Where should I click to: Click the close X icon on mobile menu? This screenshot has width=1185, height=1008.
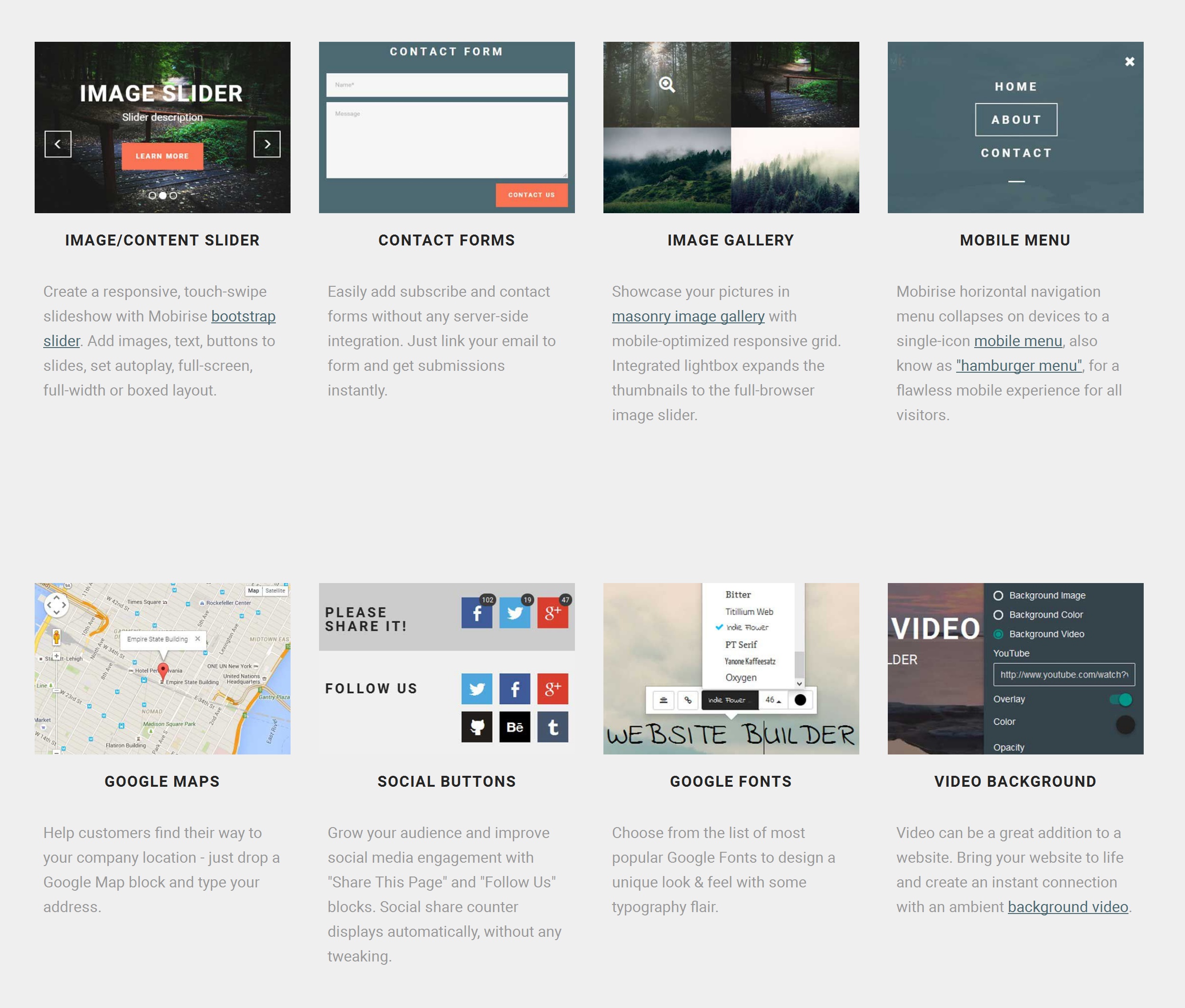pos(1127,61)
